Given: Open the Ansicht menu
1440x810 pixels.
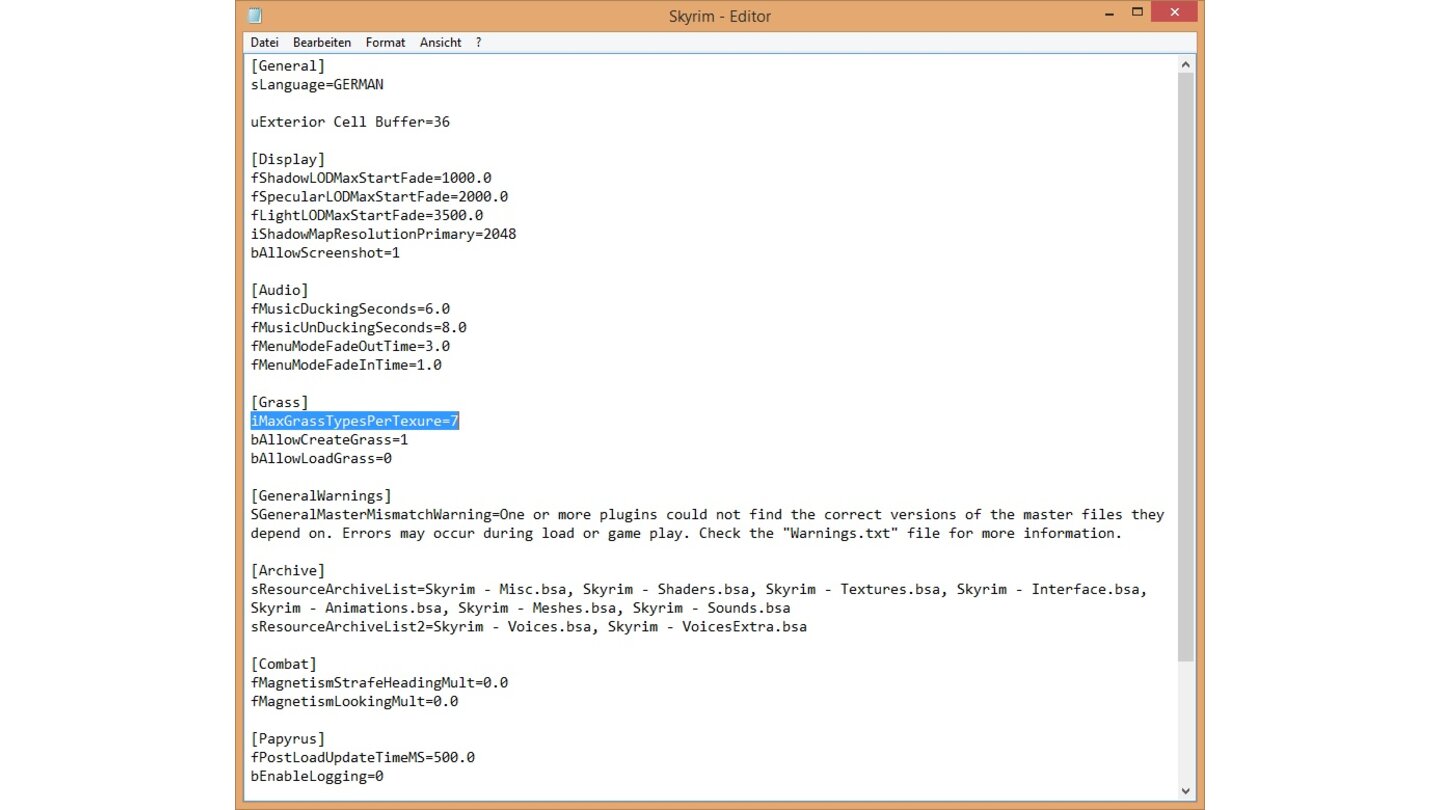Looking at the screenshot, I should (440, 43).
